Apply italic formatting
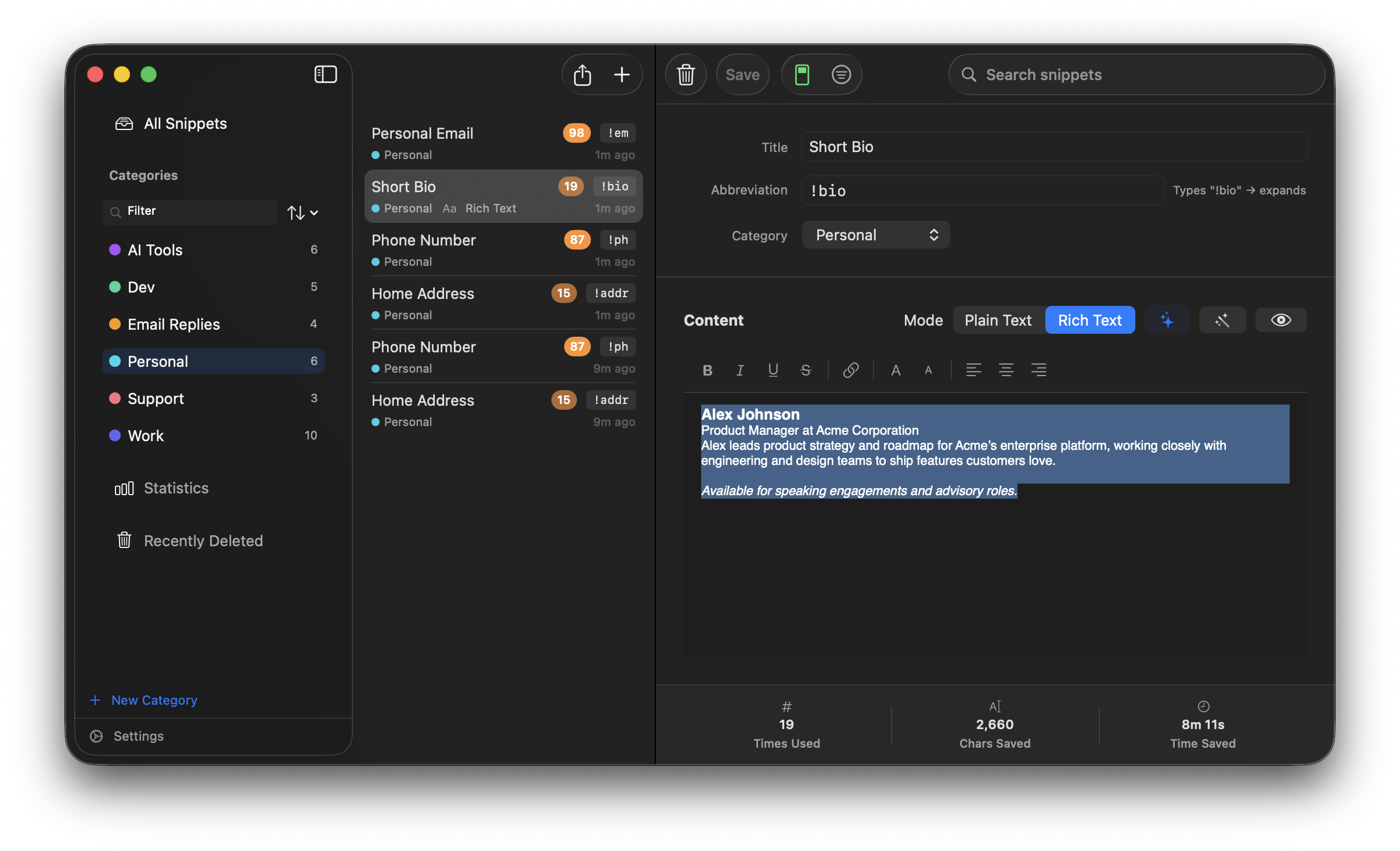1400x851 pixels. click(740, 370)
